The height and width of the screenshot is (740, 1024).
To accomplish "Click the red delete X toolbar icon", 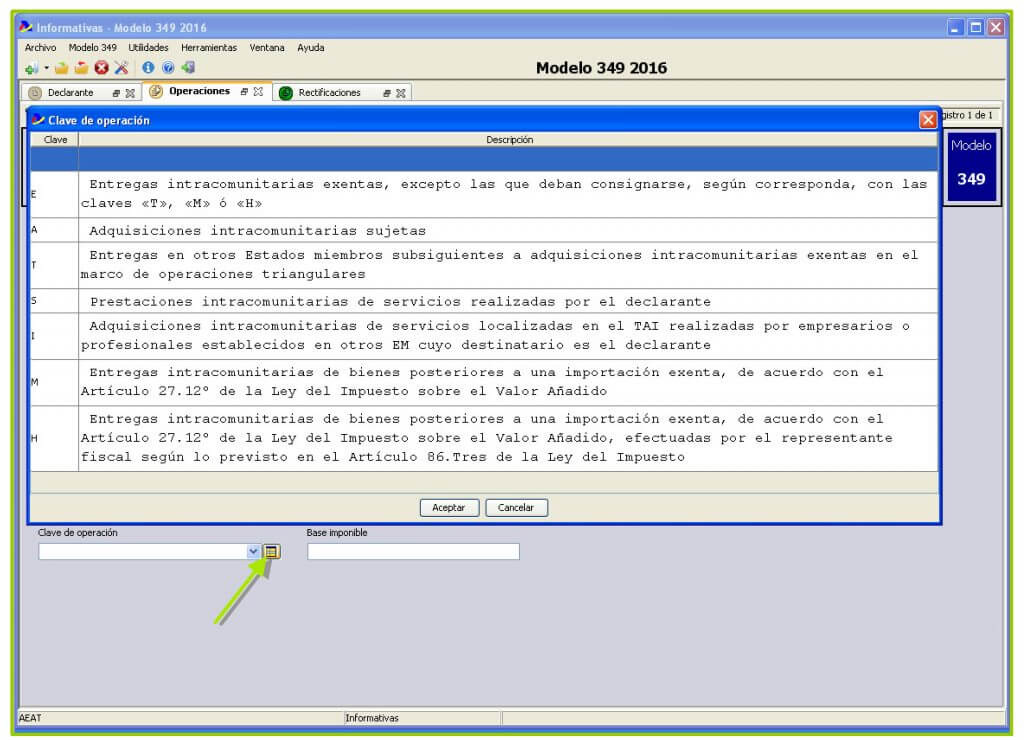I will pos(101,68).
